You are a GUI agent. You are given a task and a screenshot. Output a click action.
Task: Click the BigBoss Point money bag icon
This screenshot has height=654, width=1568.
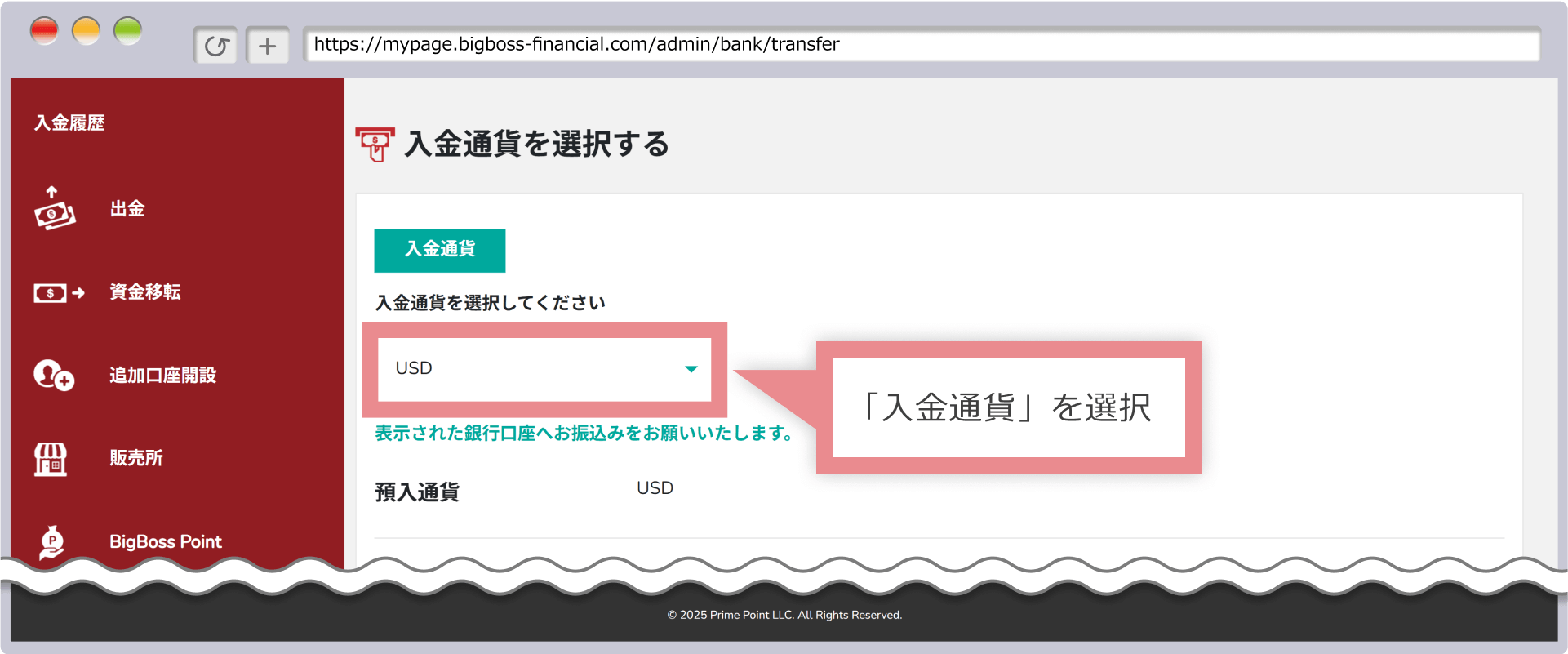coord(51,542)
